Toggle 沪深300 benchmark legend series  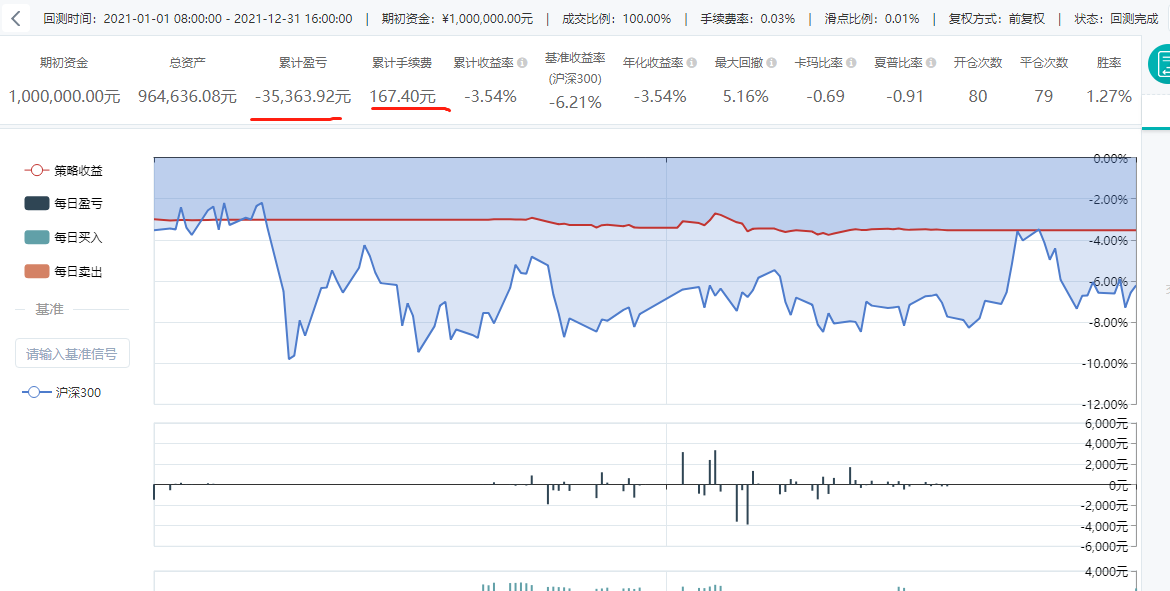[x=62, y=393]
